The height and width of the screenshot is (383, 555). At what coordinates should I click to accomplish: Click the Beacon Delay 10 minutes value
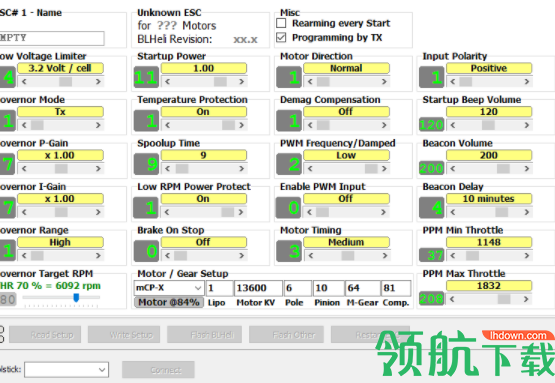[x=489, y=199]
